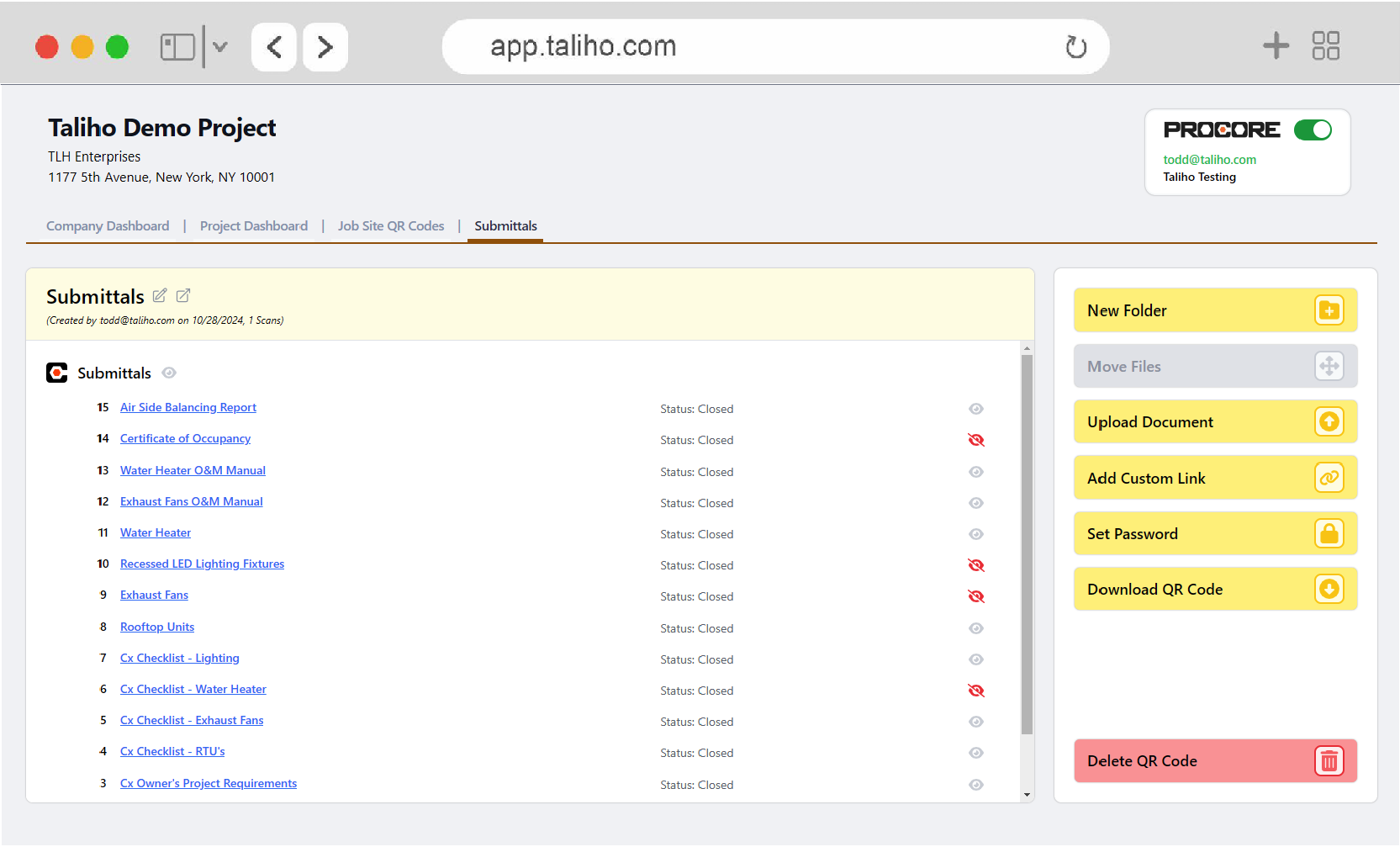1400x847 pixels.
Task: Click the edit pencil icon beside Submittals title
Action: 160,295
